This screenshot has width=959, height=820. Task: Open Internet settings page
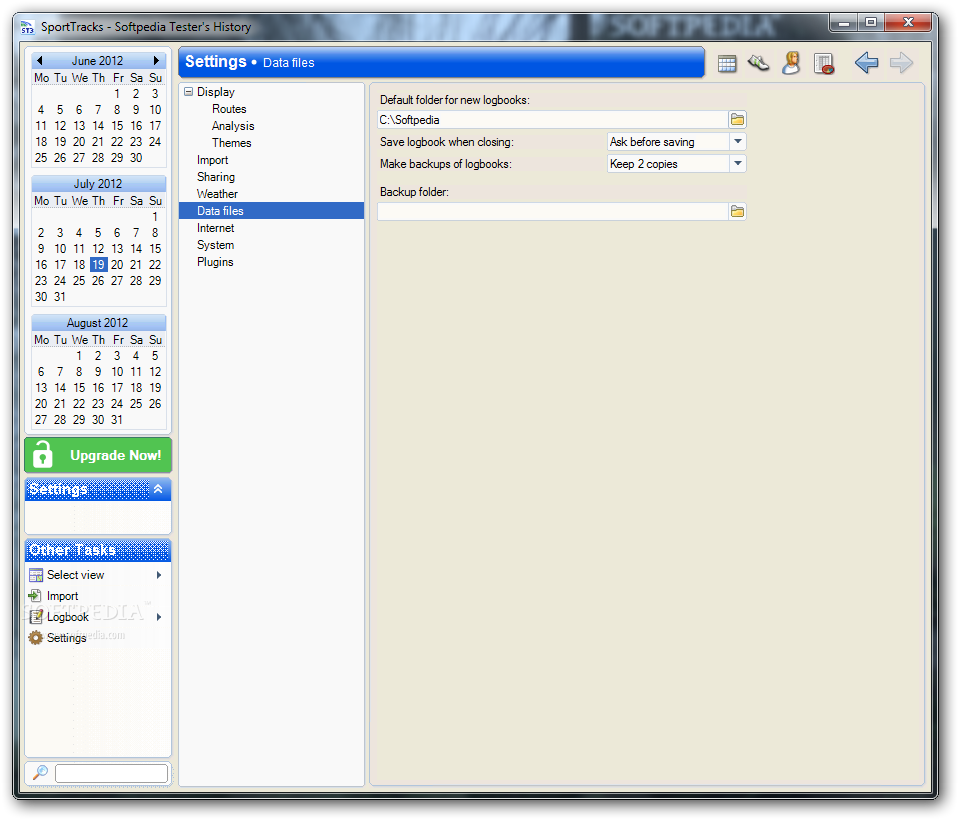tap(215, 228)
